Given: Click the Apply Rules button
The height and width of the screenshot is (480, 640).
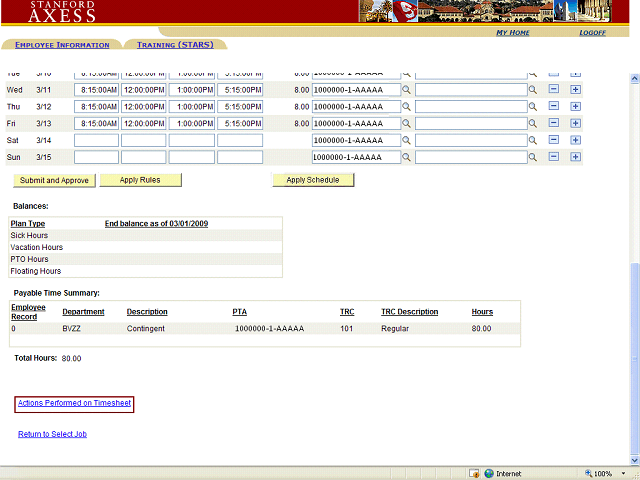Looking at the screenshot, I should click(140, 180).
